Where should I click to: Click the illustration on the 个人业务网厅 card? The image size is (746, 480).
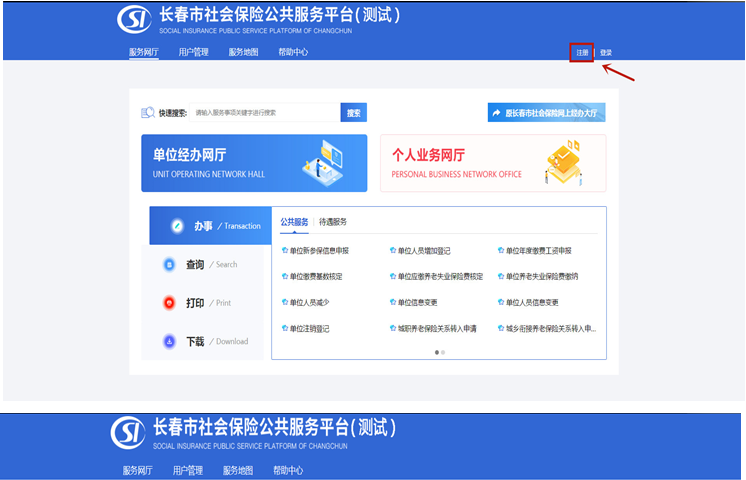click(564, 163)
